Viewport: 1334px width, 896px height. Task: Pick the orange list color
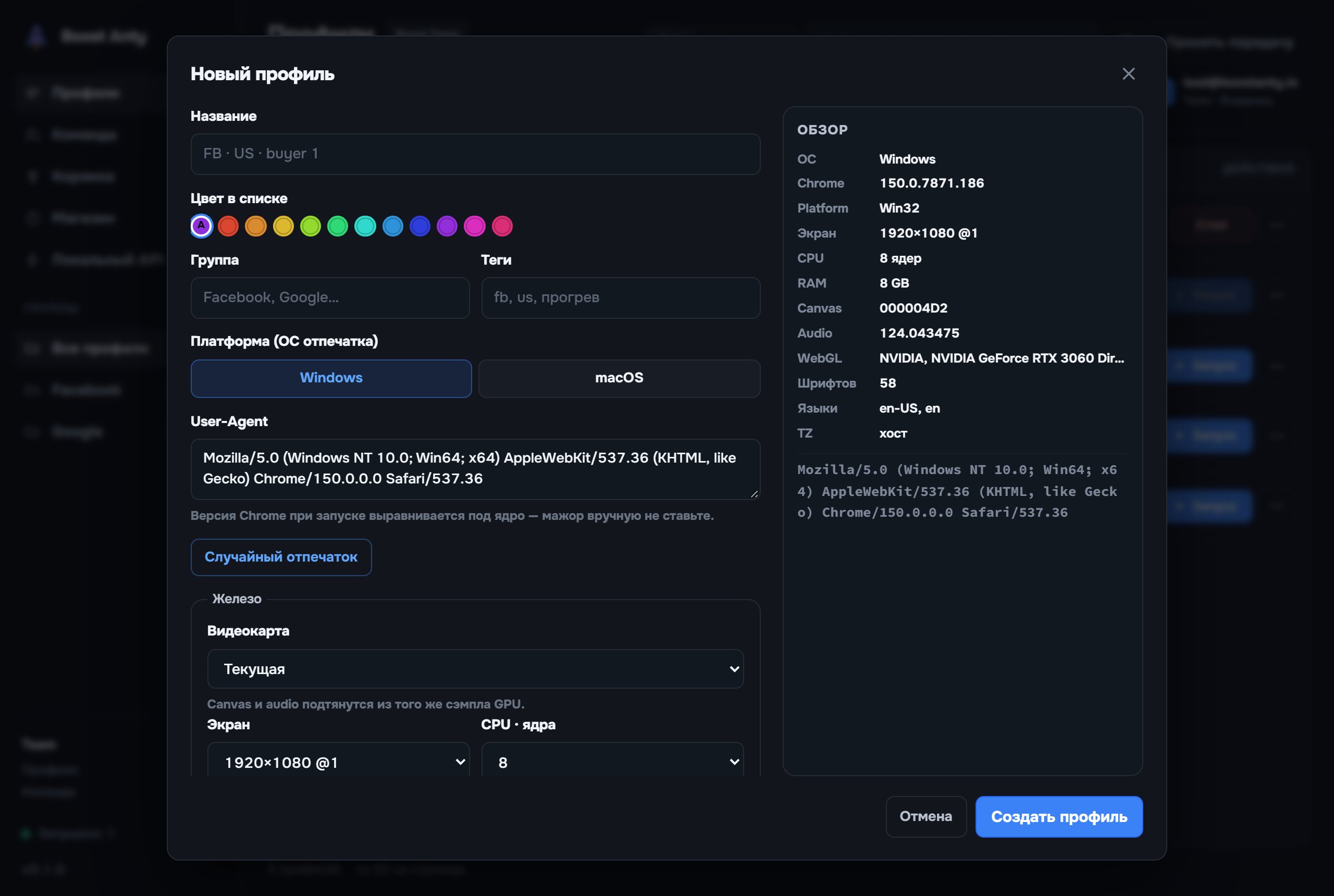(255, 226)
